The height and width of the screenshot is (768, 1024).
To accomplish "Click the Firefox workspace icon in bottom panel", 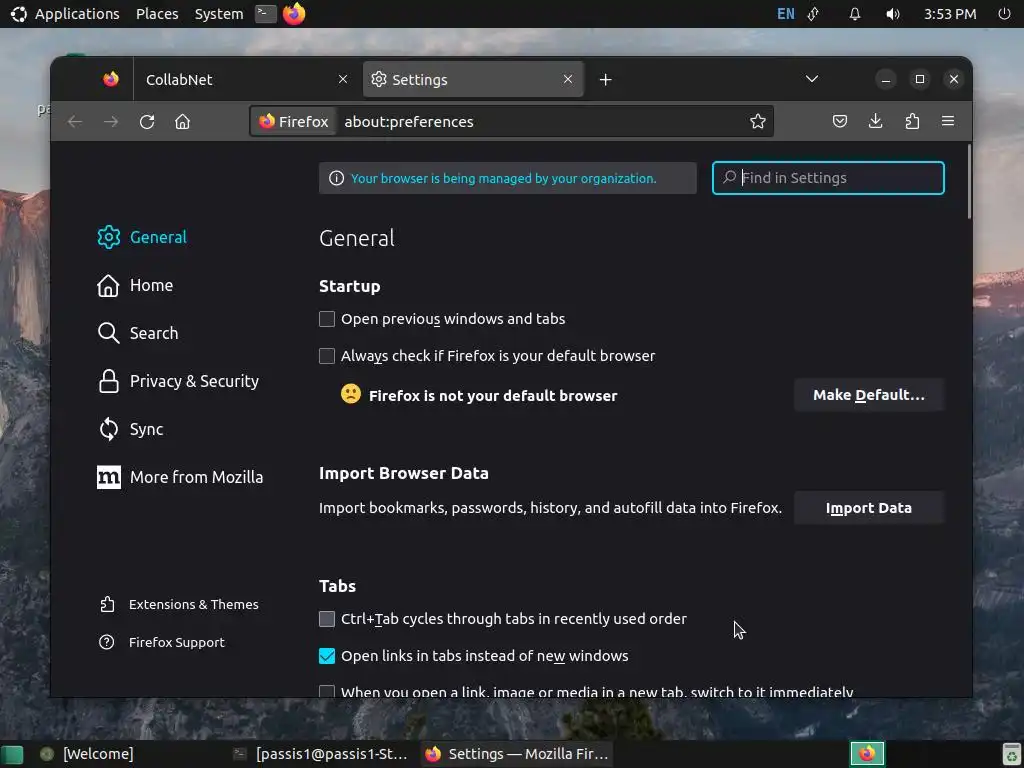I will point(867,754).
